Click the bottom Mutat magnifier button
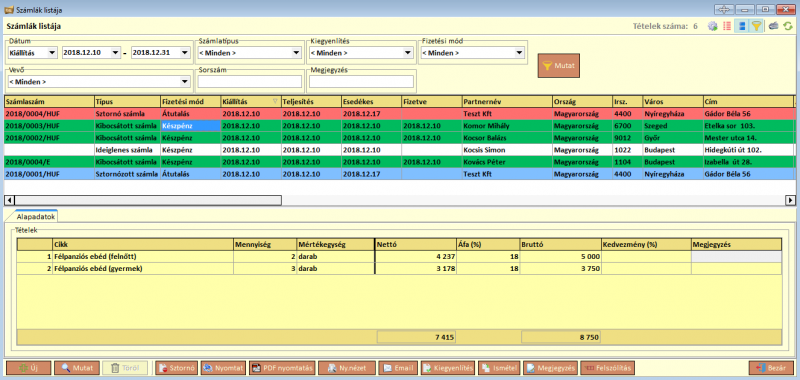The width and height of the screenshot is (800, 380). [77, 368]
